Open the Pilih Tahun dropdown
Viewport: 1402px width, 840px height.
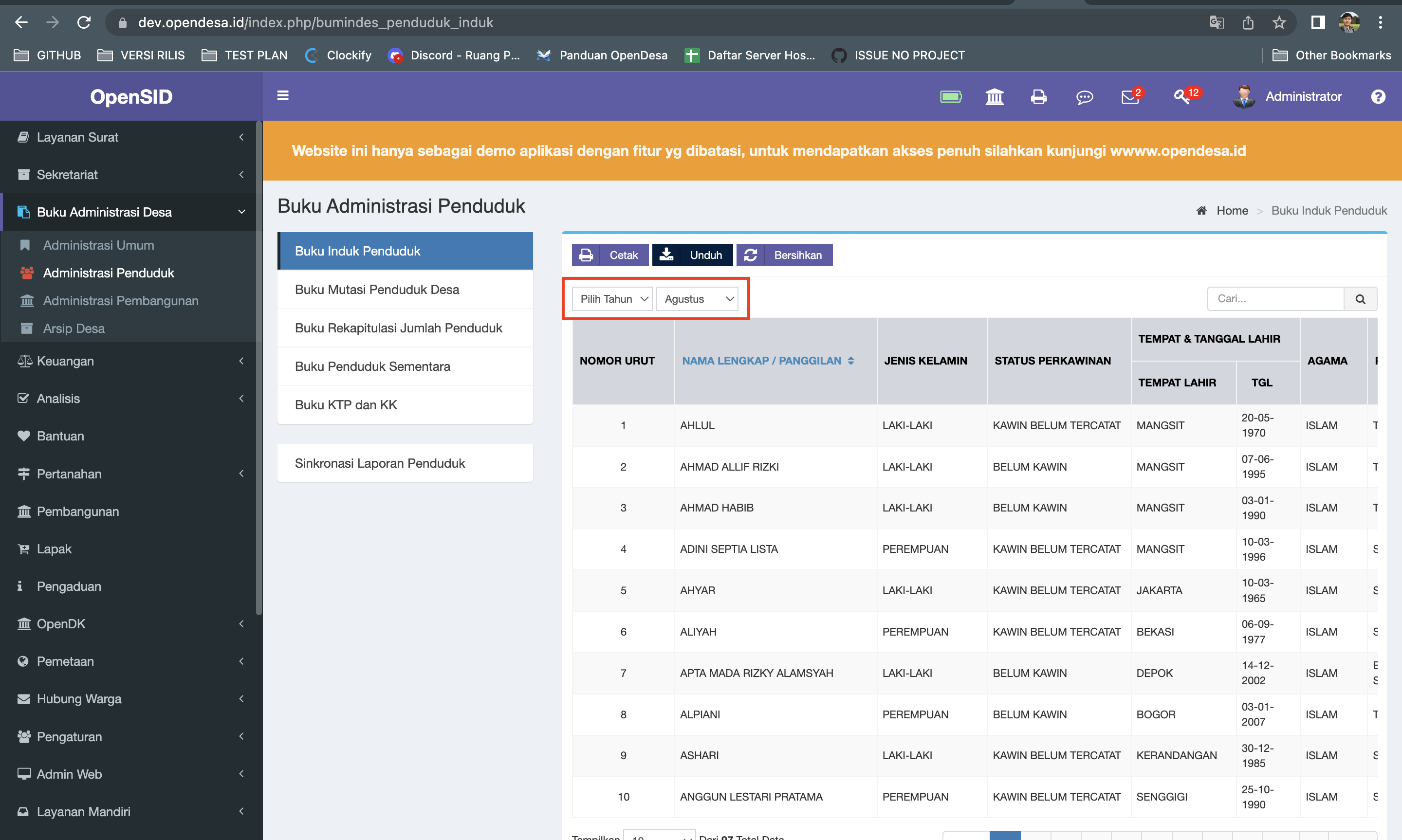coord(612,299)
